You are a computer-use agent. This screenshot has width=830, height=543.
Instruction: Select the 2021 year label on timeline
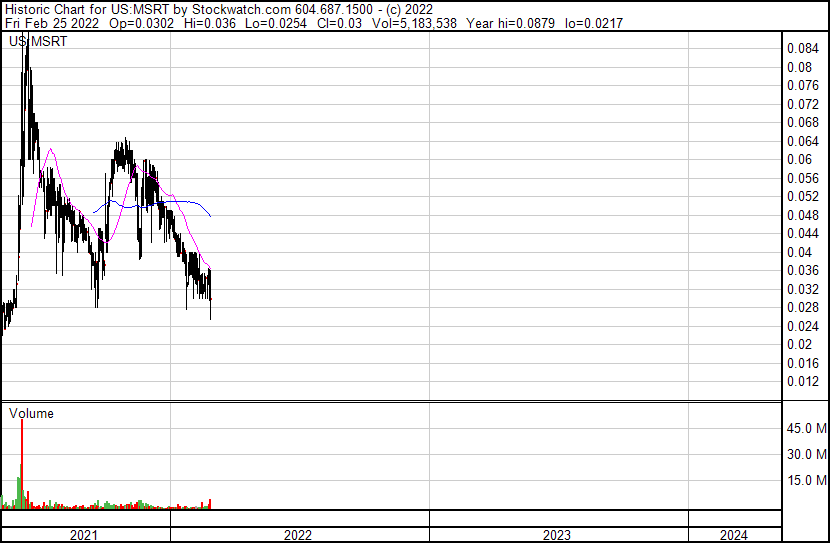pyautogui.click(x=84, y=535)
